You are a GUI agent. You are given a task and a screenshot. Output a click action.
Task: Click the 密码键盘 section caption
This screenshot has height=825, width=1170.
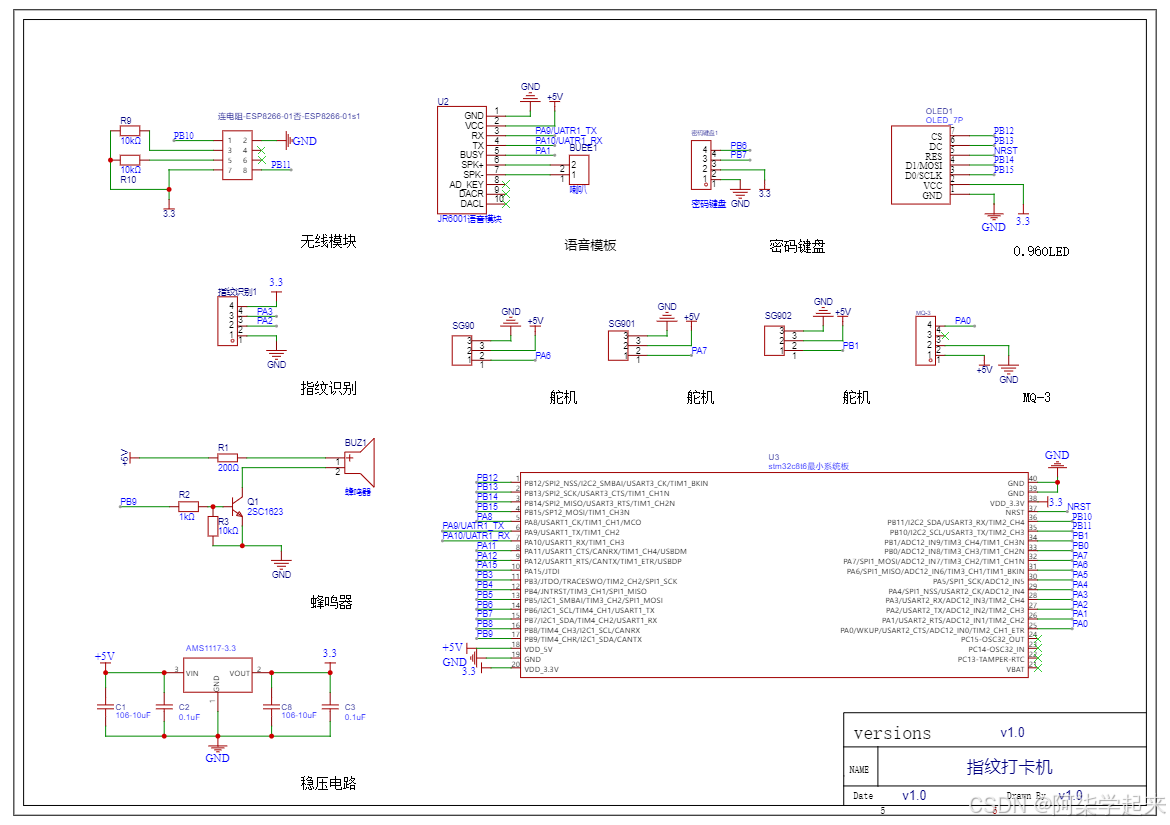pos(797,246)
